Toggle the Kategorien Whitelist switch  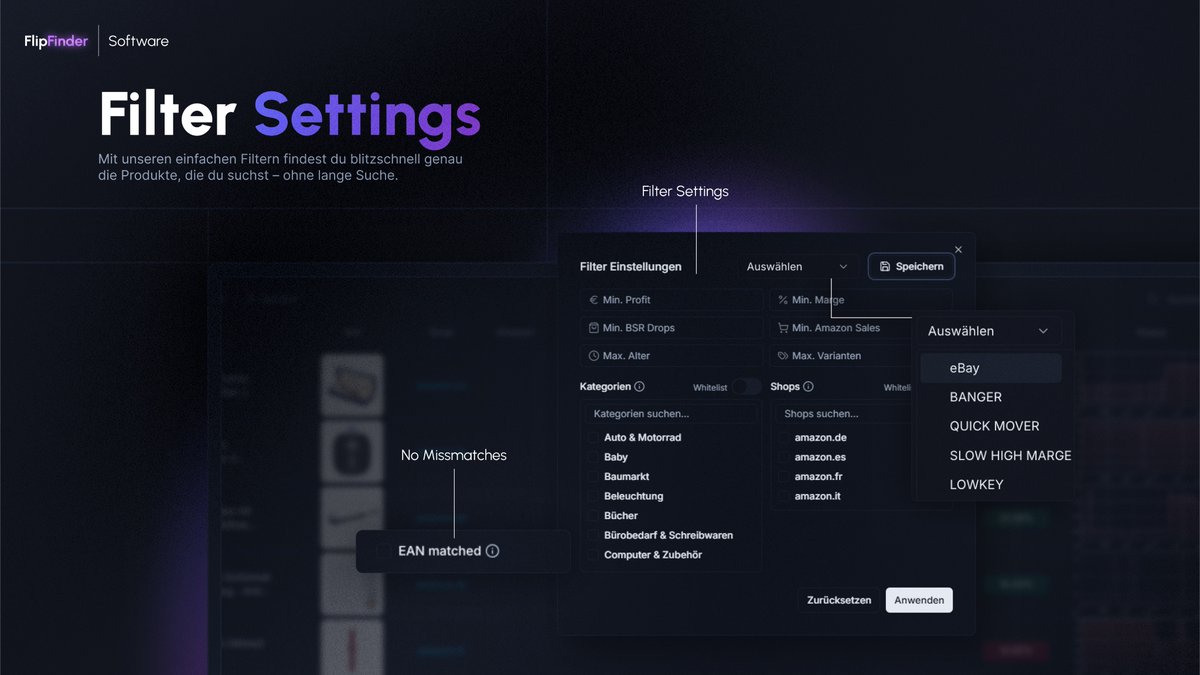coord(746,386)
